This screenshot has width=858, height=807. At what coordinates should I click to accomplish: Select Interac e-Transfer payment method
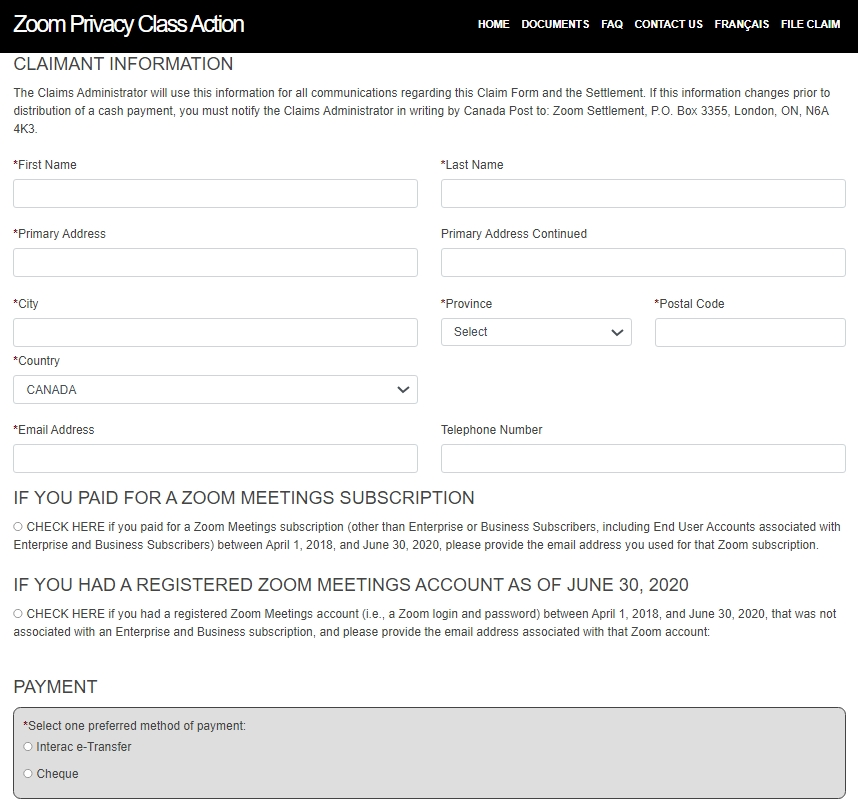(x=28, y=746)
